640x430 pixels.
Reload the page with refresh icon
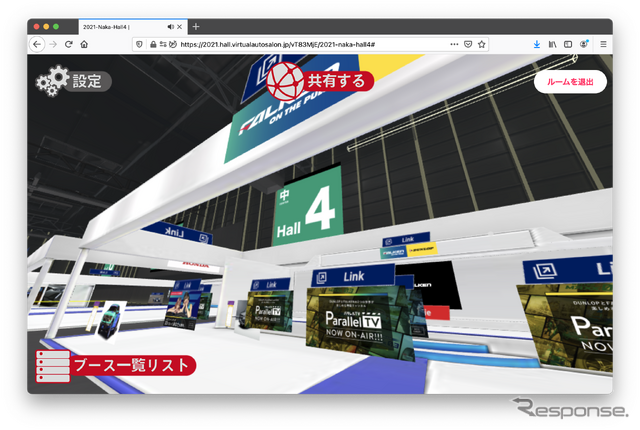(x=69, y=44)
